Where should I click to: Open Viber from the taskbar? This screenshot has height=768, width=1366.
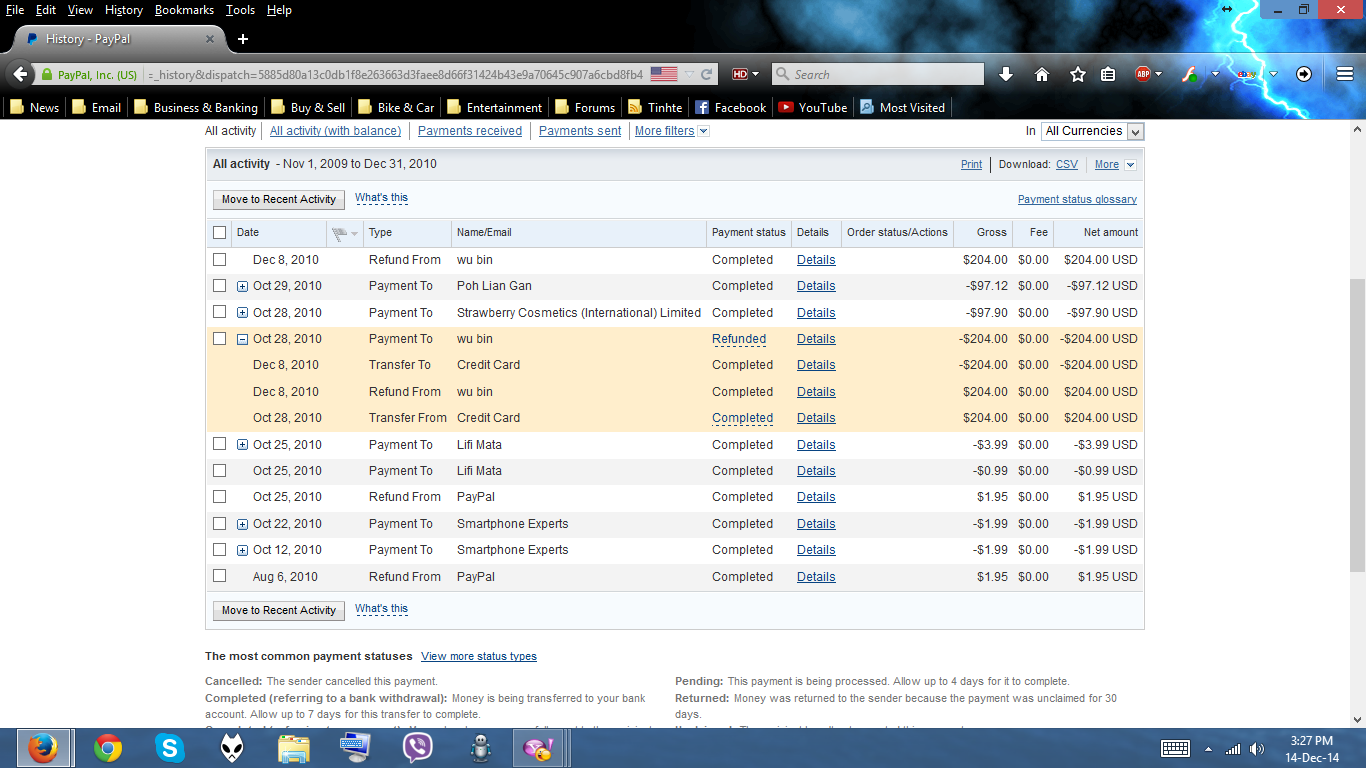[x=417, y=748]
